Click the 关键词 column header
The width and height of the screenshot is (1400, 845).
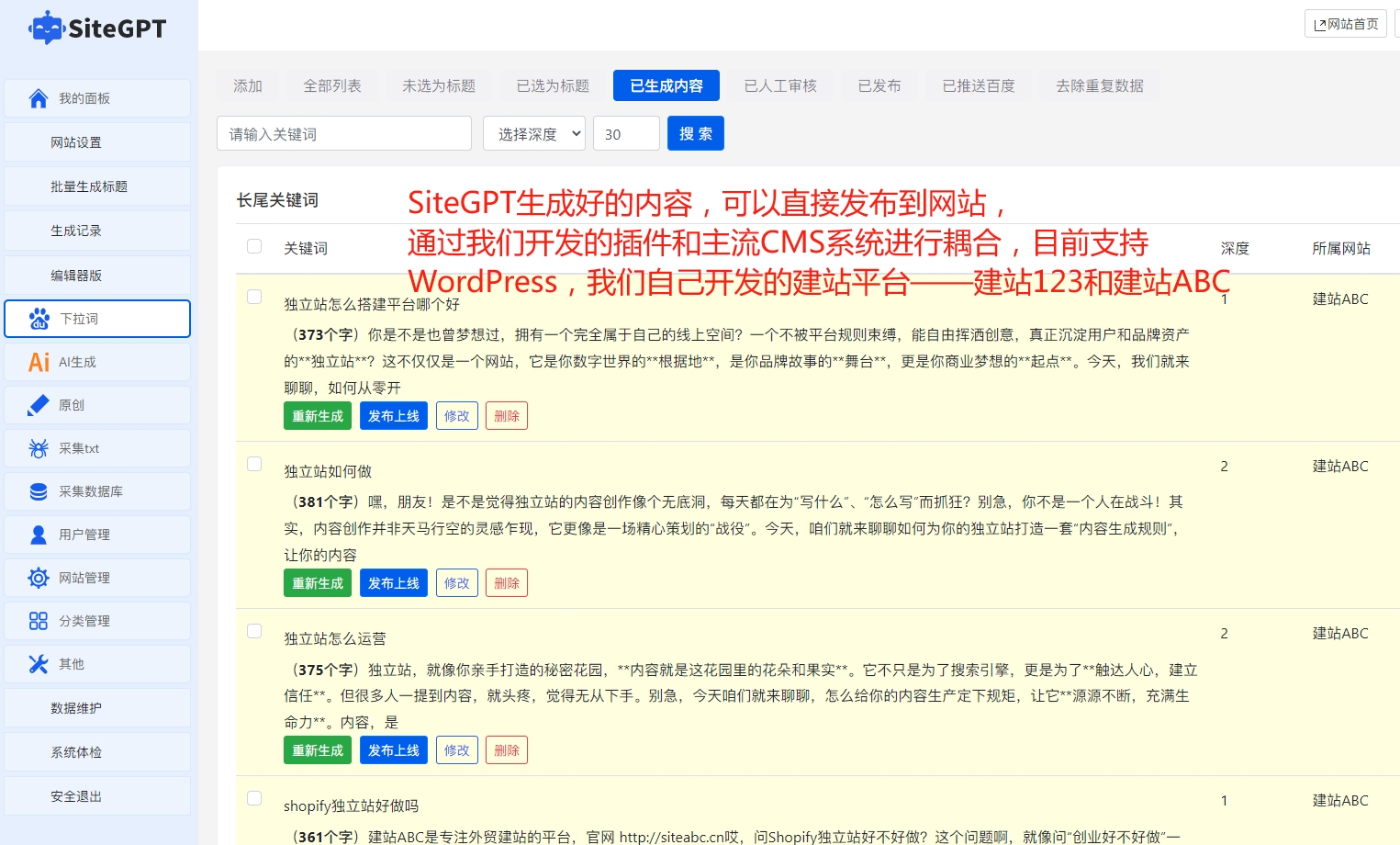[x=306, y=248]
